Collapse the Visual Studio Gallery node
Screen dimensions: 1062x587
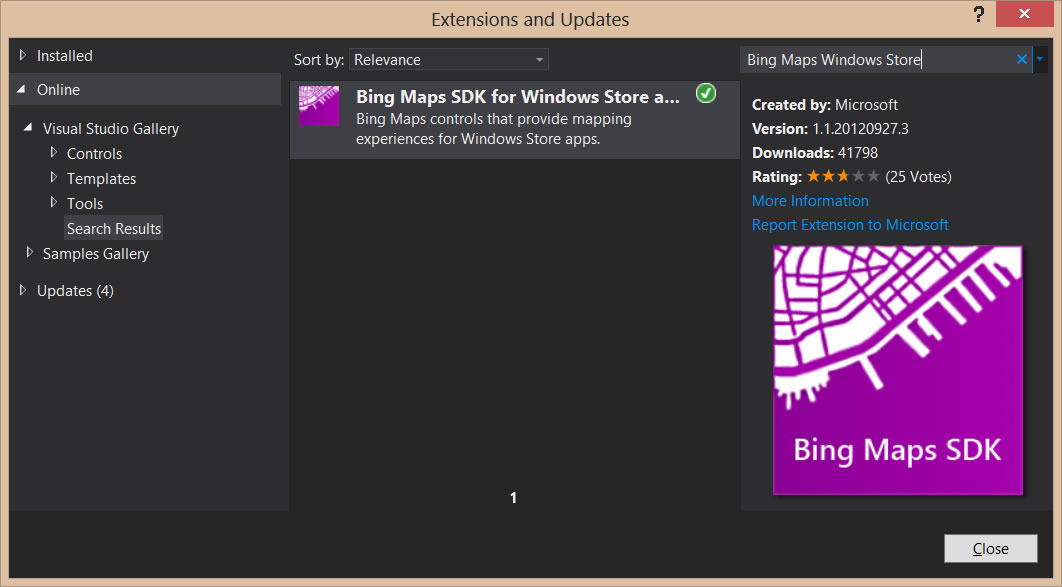point(28,127)
